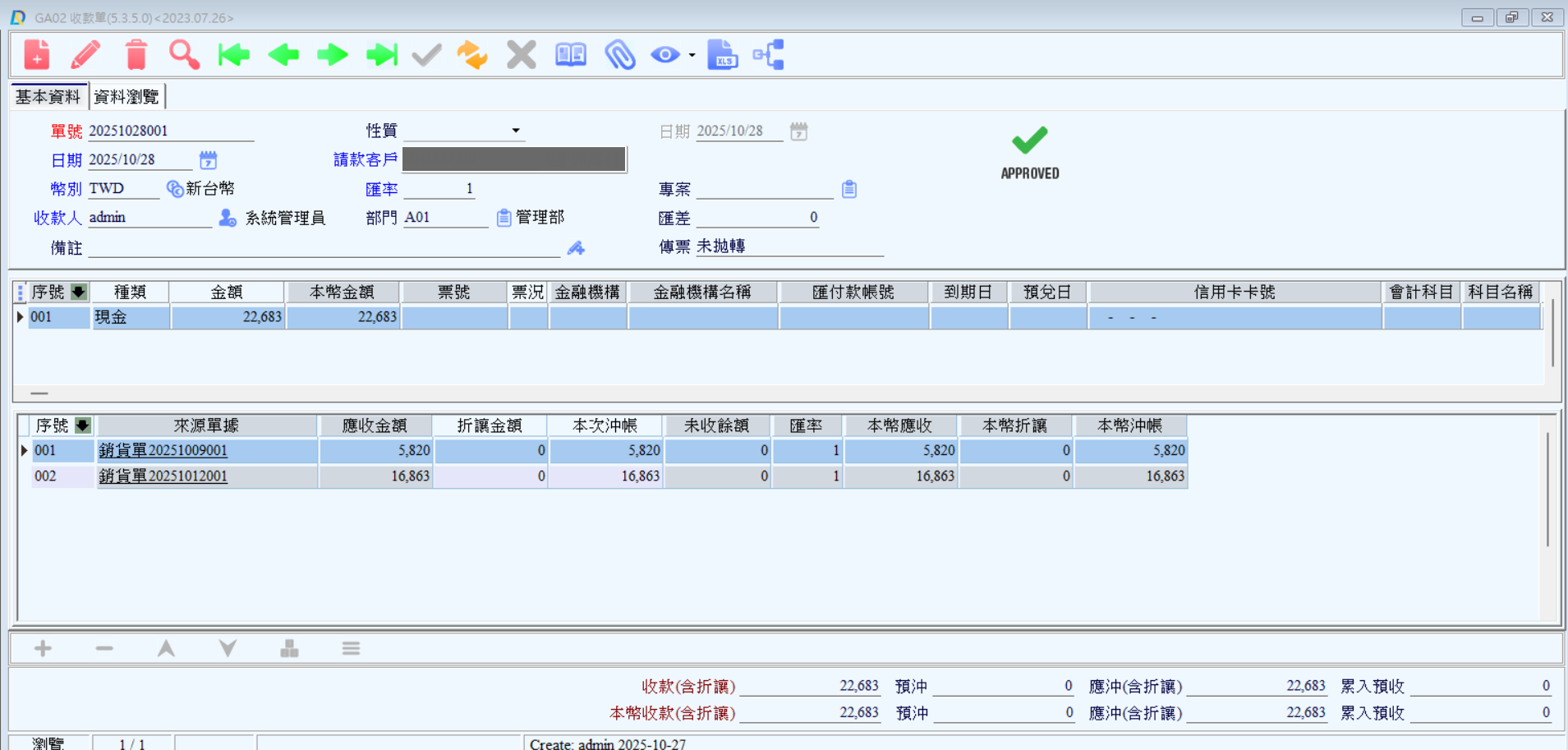Open the 序號 column dropdown in payments grid
This screenshot has height=750, width=1568.
coord(79,292)
